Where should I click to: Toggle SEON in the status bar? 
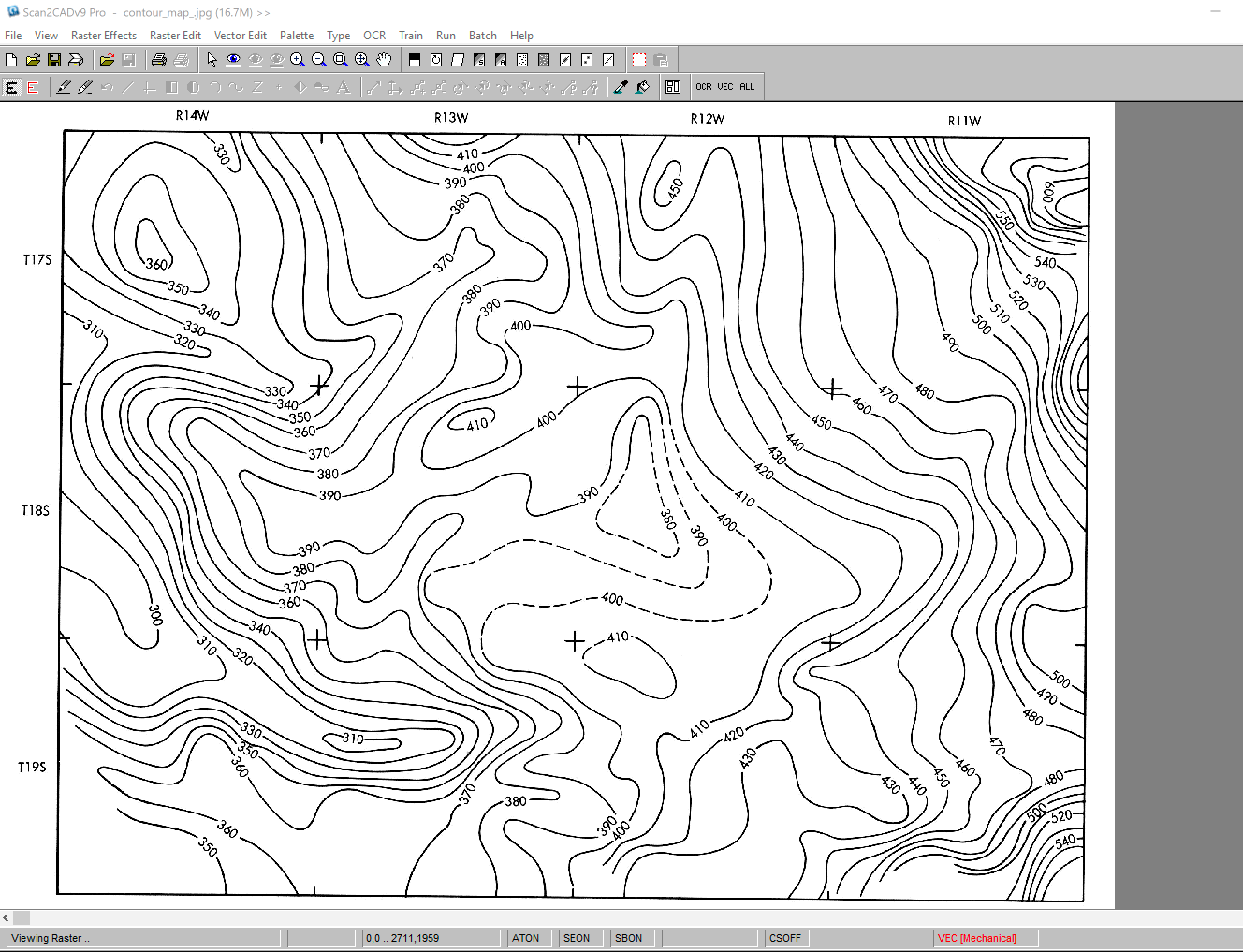[579, 937]
